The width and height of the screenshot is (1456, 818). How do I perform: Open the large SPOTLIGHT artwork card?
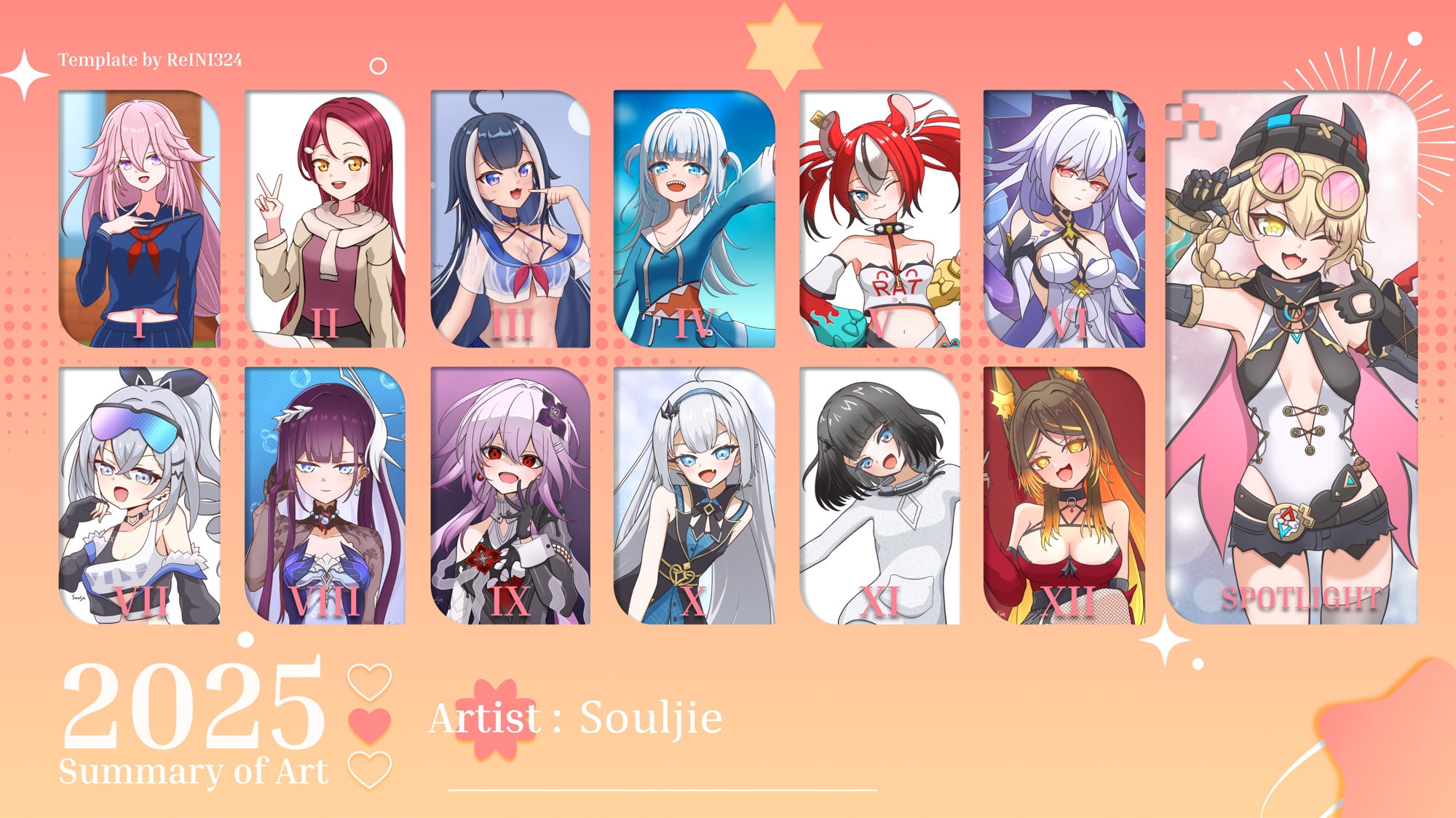click(x=1291, y=357)
